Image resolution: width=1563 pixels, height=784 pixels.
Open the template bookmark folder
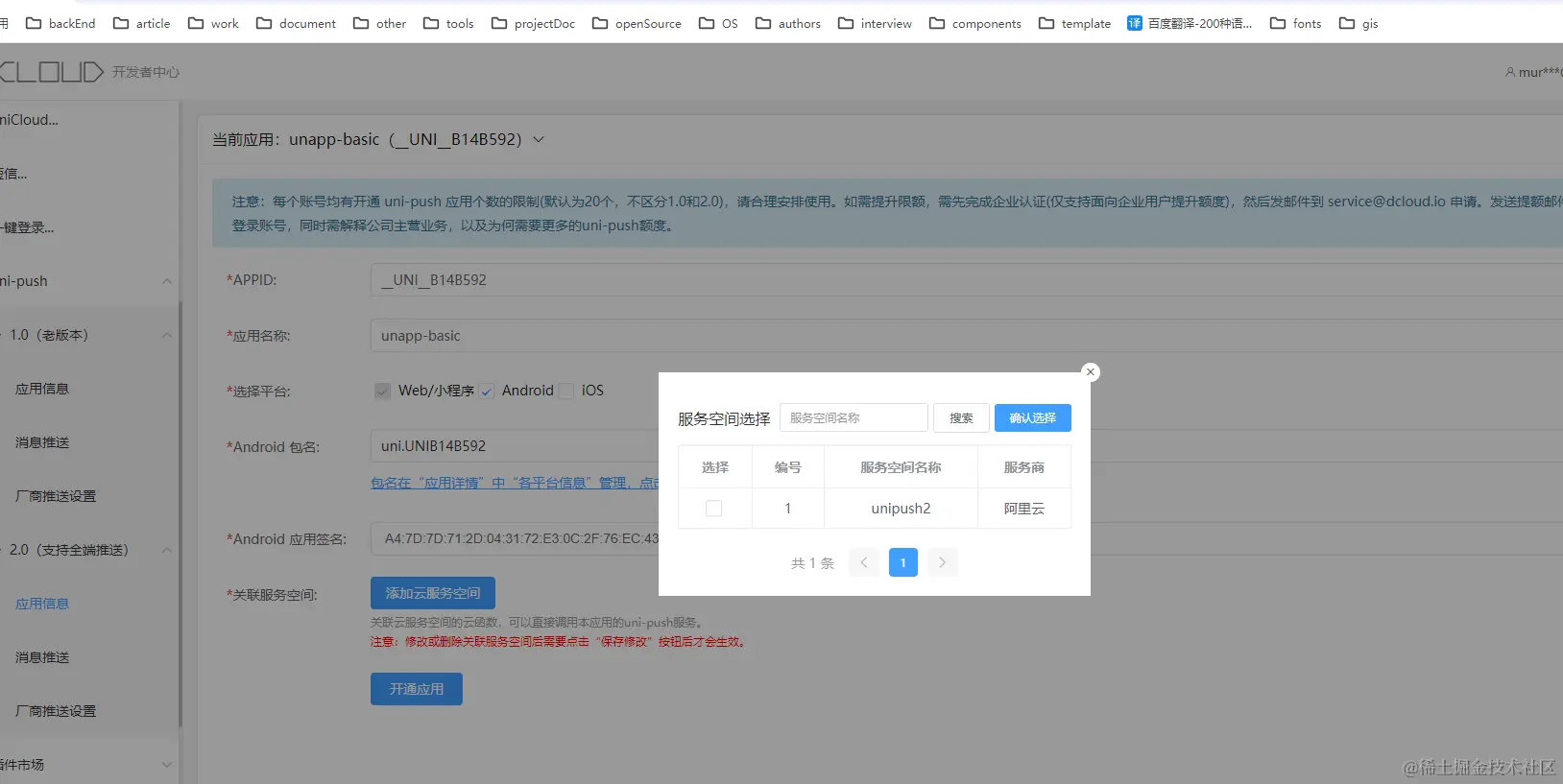1074,23
